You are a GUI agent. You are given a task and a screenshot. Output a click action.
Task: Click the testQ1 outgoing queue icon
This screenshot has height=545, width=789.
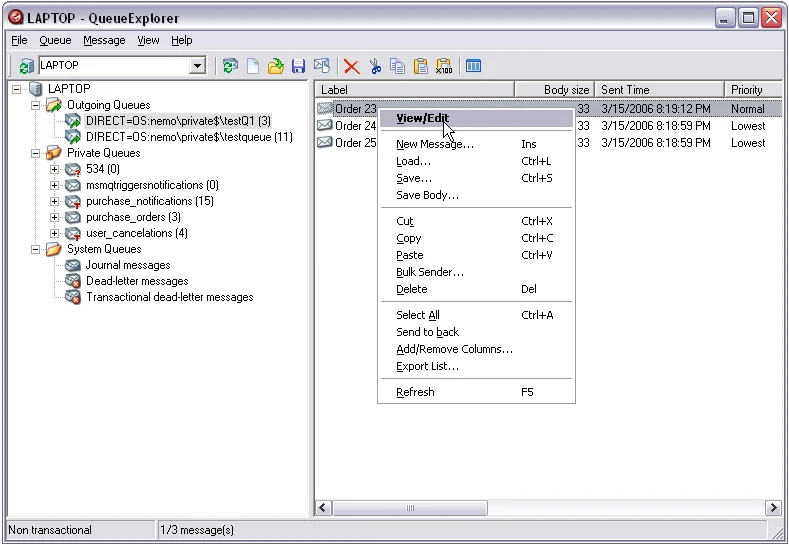click(x=73, y=121)
